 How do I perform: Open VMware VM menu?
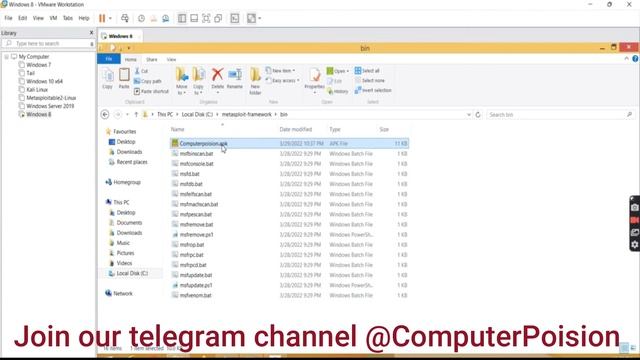click(x=53, y=18)
